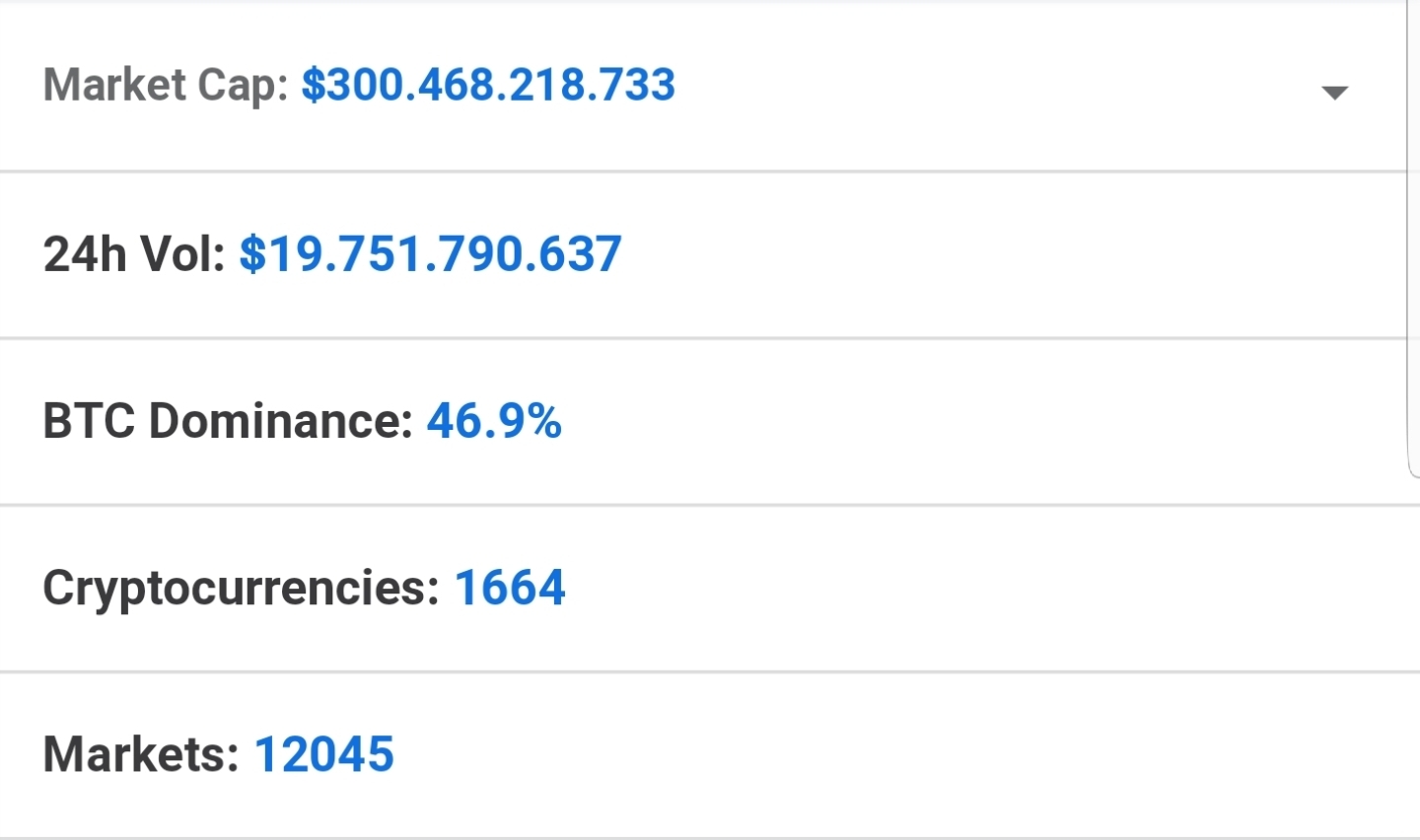The height and width of the screenshot is (840, 1420).
Task: Open the Markets count 12045
Action: coord(324,755)
